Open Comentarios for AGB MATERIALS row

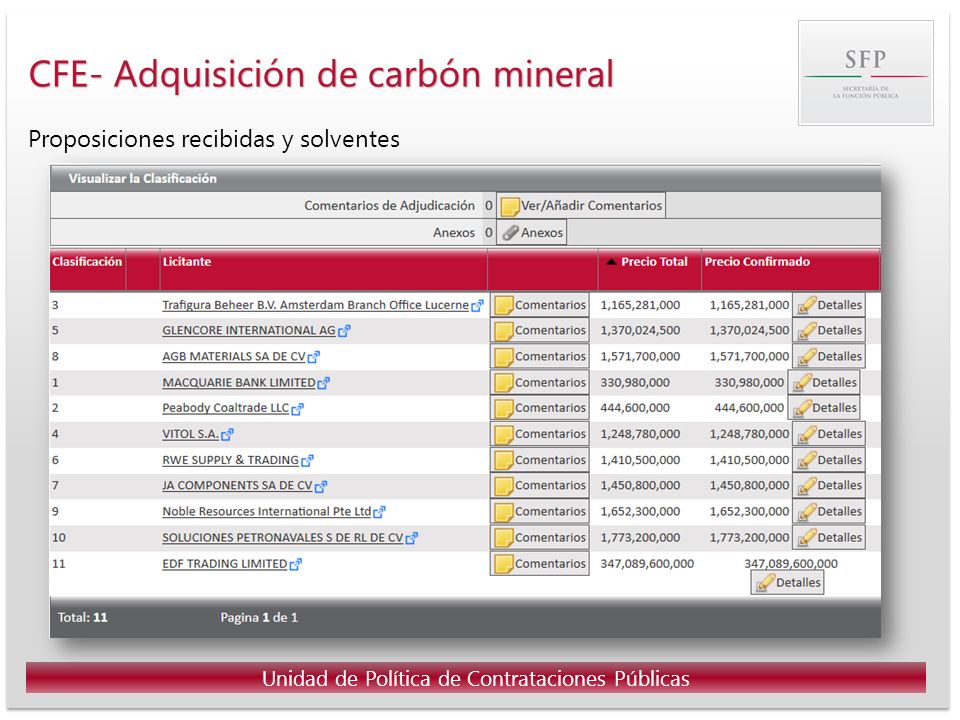coord(539,356)
